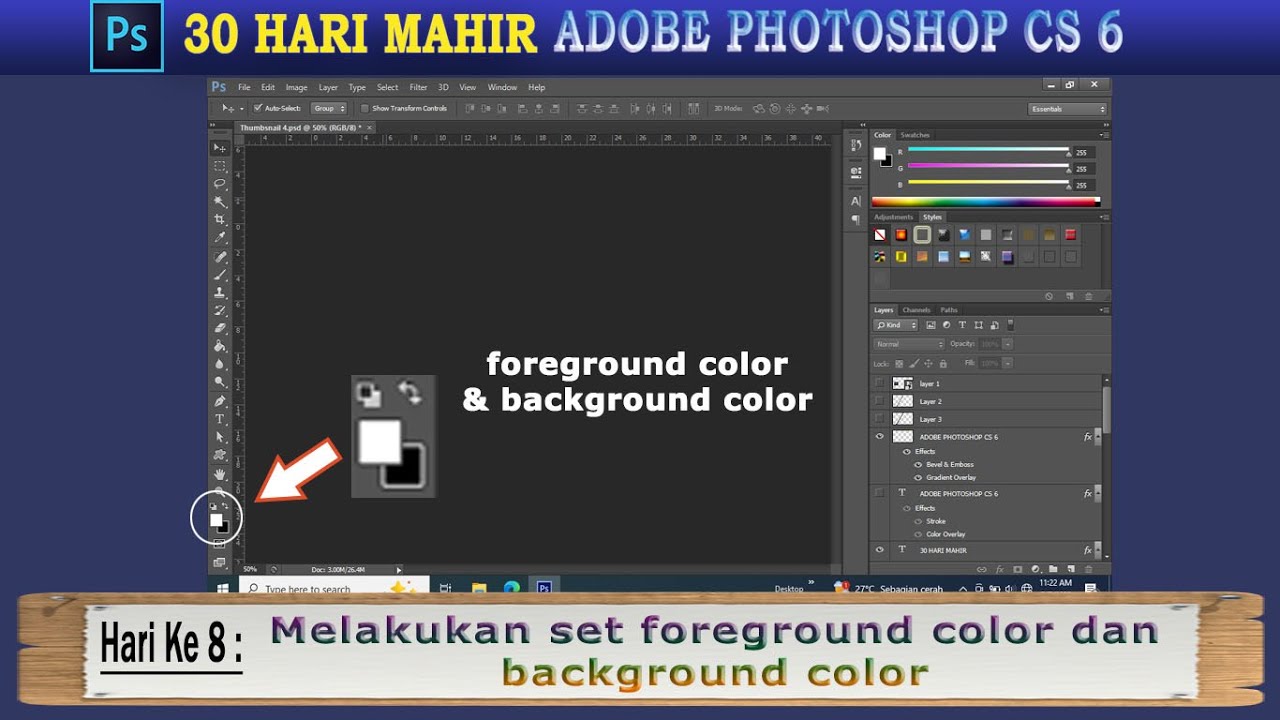Select the Rectangular Marquee tool
Image resolution: width=1280 pixels, height=720 pixels.
(220, 166)
